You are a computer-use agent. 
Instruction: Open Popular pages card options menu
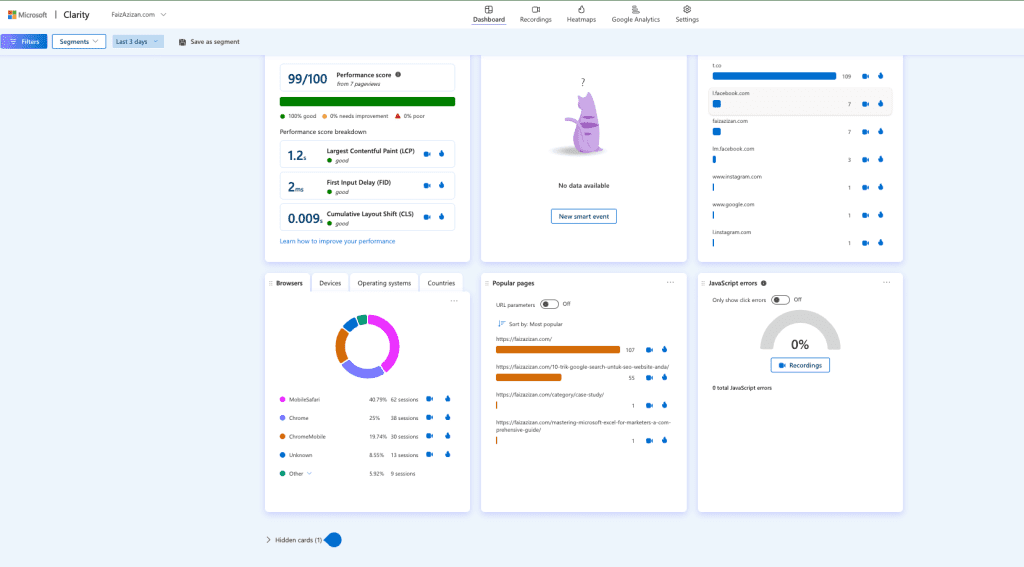point(670,283)
